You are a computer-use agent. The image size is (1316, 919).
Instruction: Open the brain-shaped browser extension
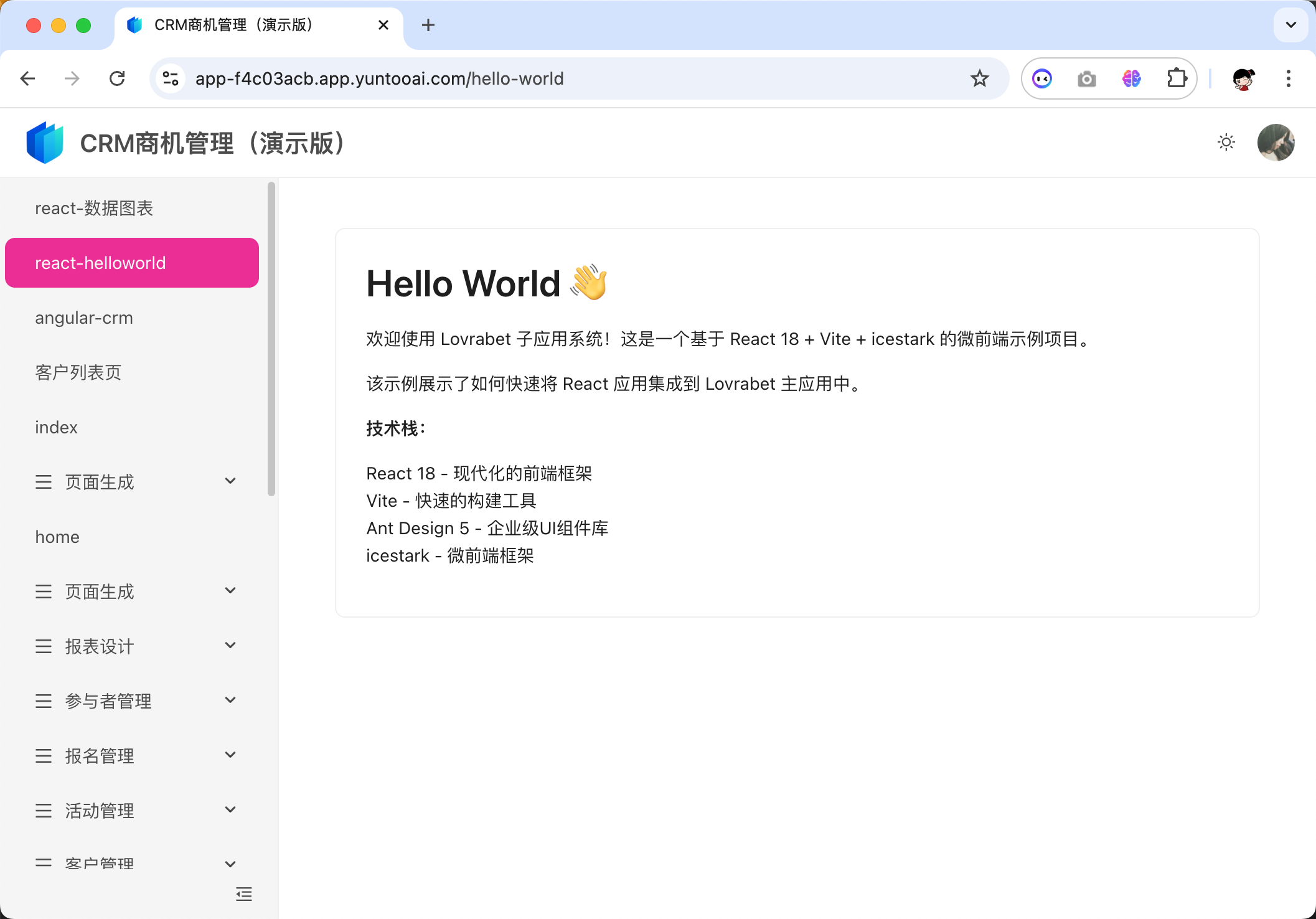point(1132,78)
